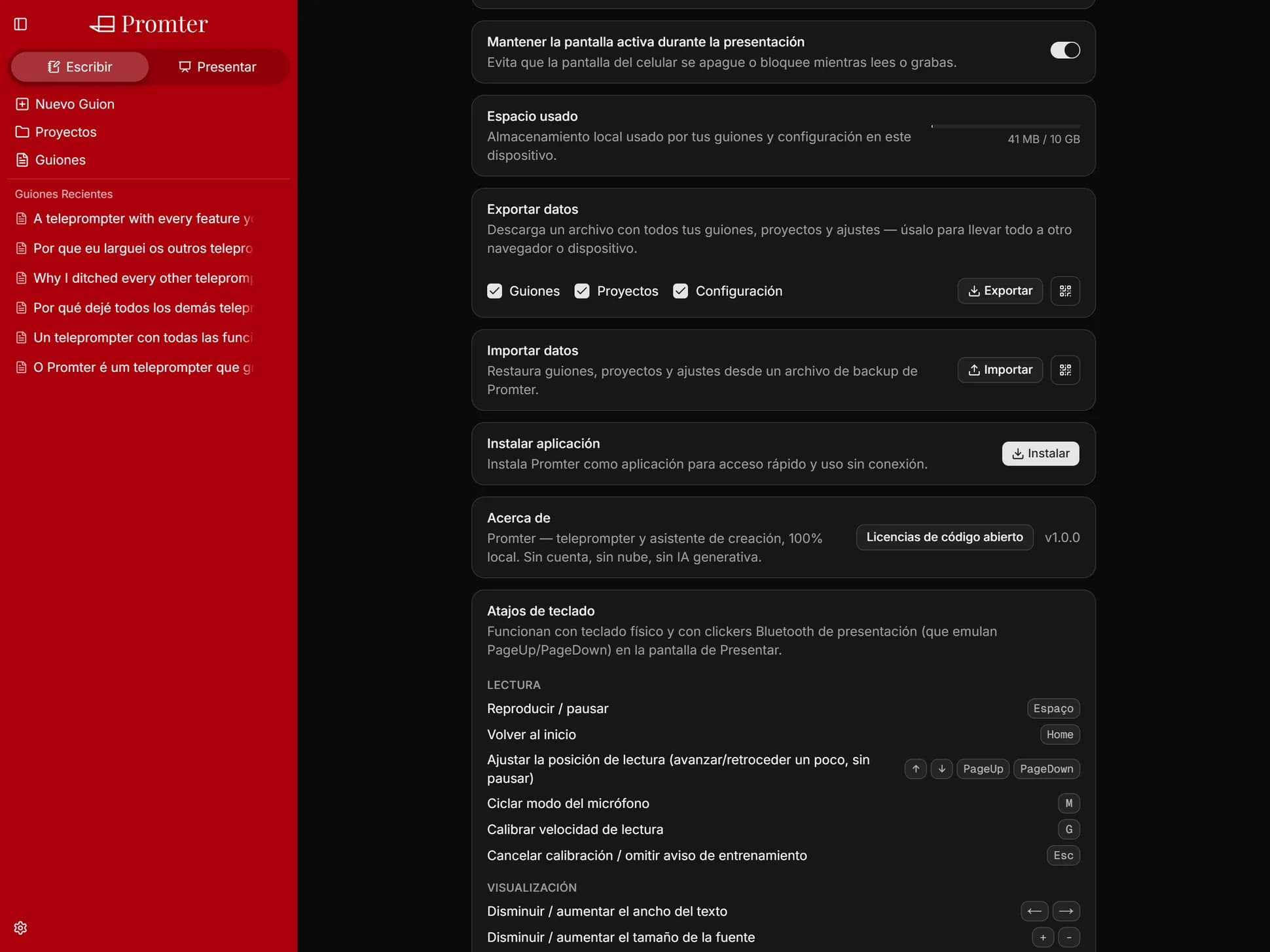Collapse the sidebar panel icon

20,24
